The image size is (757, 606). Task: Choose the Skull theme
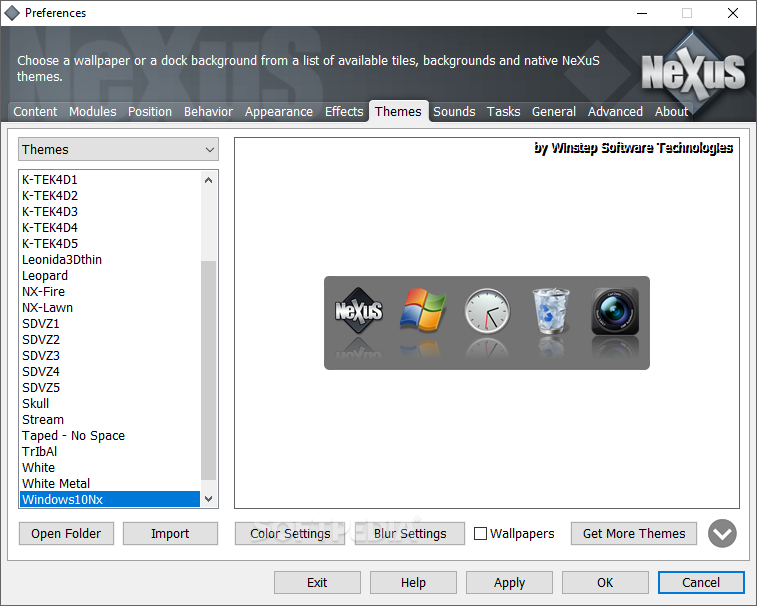[x=110, y=403]
